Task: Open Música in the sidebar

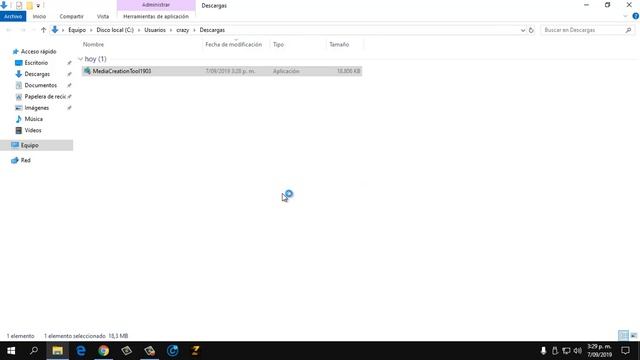Action: (x=33, y=119)
